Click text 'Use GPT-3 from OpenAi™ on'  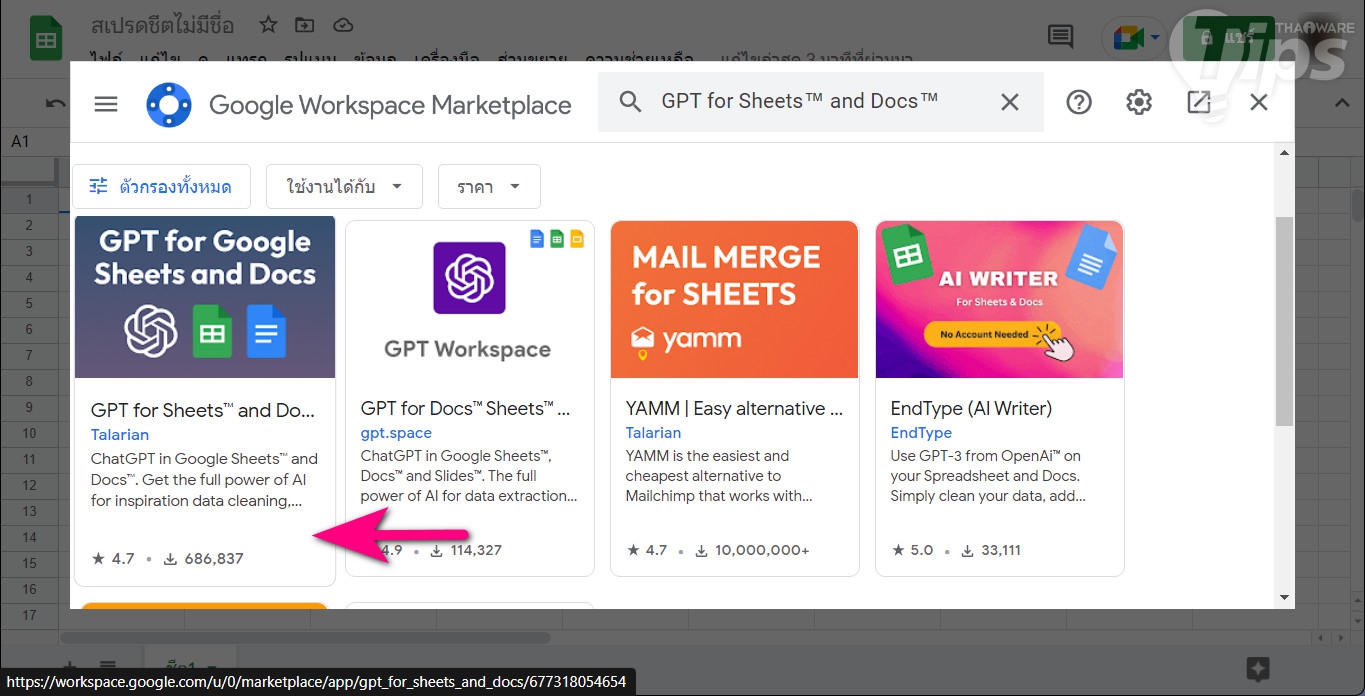[x=986, y=455]
